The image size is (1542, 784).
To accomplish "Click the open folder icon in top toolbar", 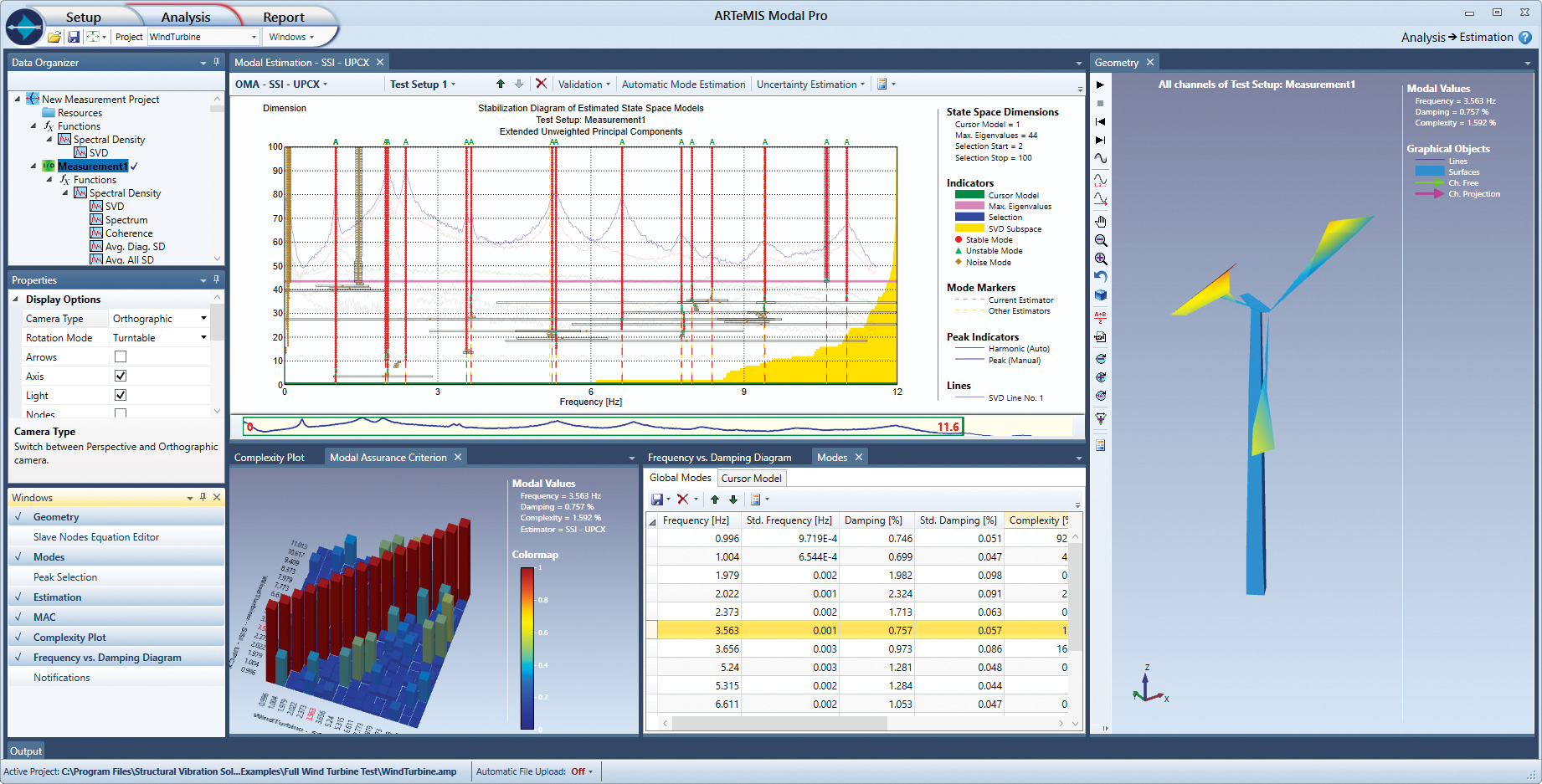I will coord(54,37).
